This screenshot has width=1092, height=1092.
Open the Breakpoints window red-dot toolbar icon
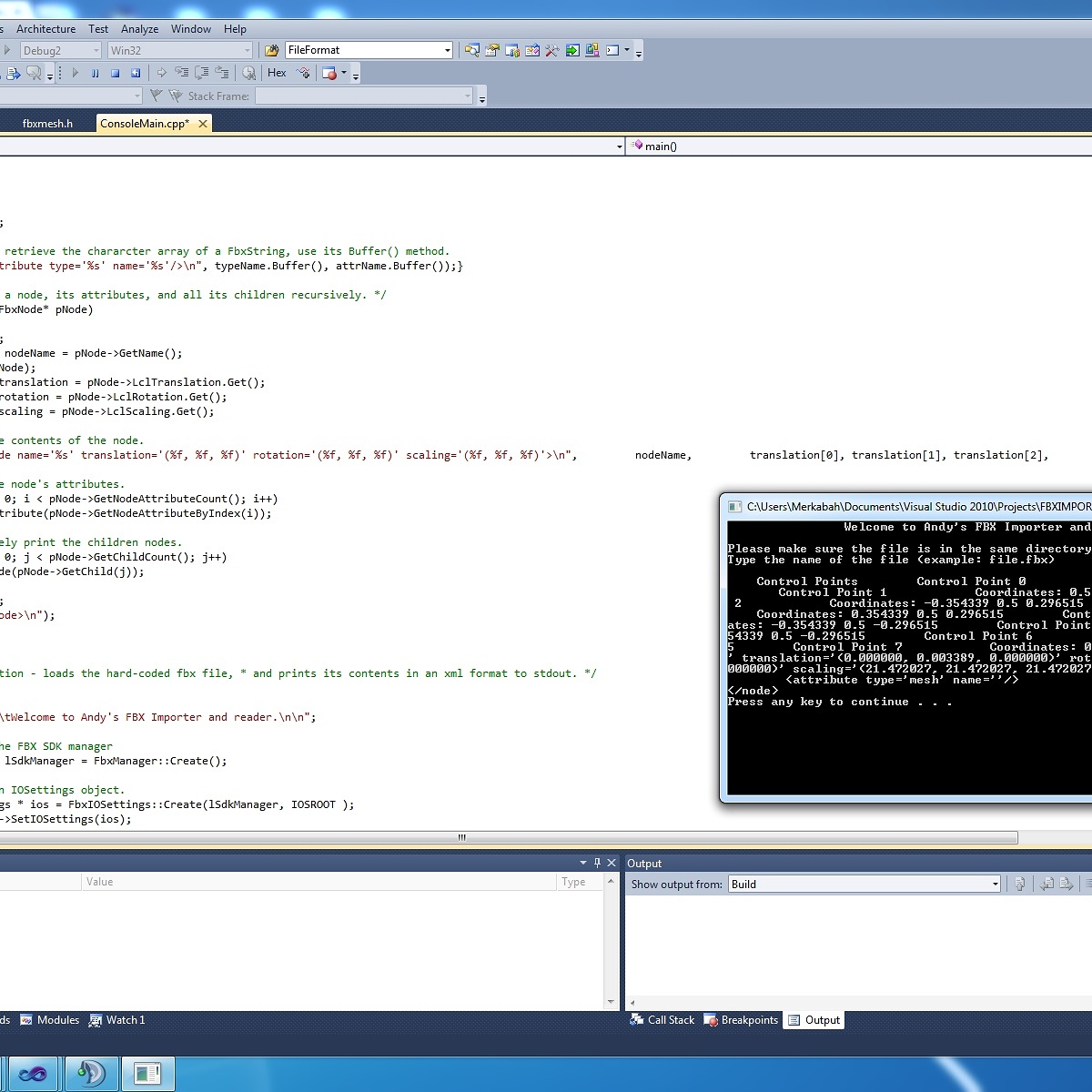[x=329, y=73]
